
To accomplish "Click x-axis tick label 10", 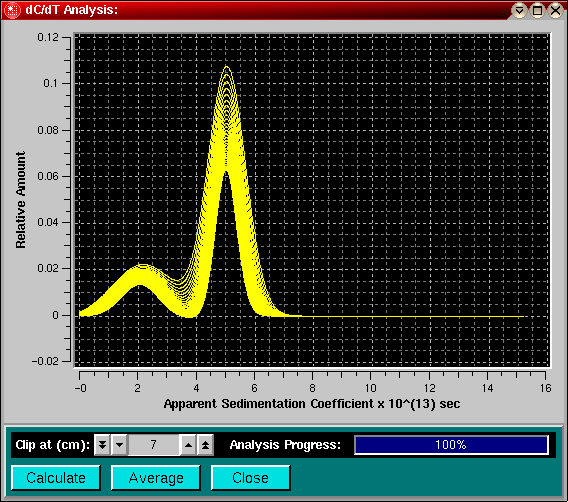I will tap(370, 388).
